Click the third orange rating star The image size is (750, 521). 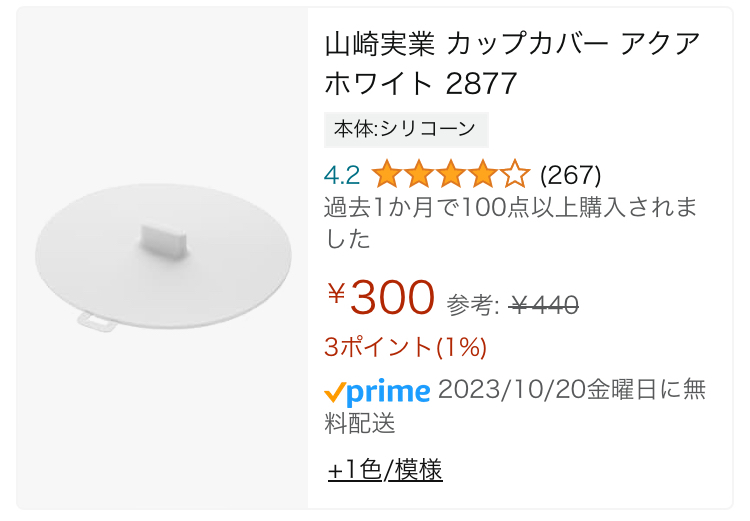pos(450,175)
